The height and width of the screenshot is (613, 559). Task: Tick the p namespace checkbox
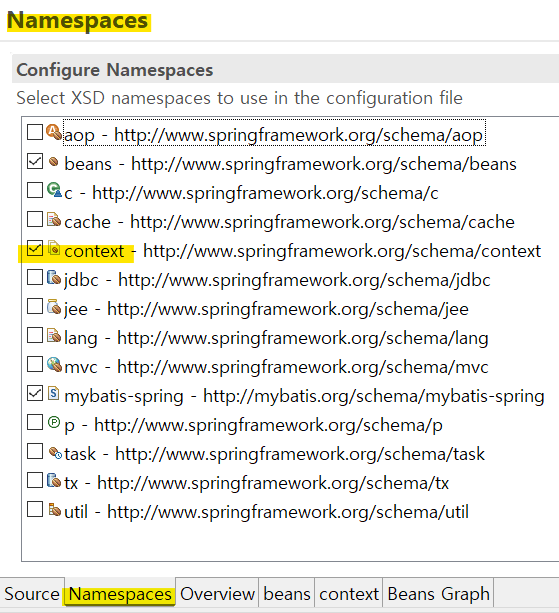pyautogui.click(x=35, y=422)
